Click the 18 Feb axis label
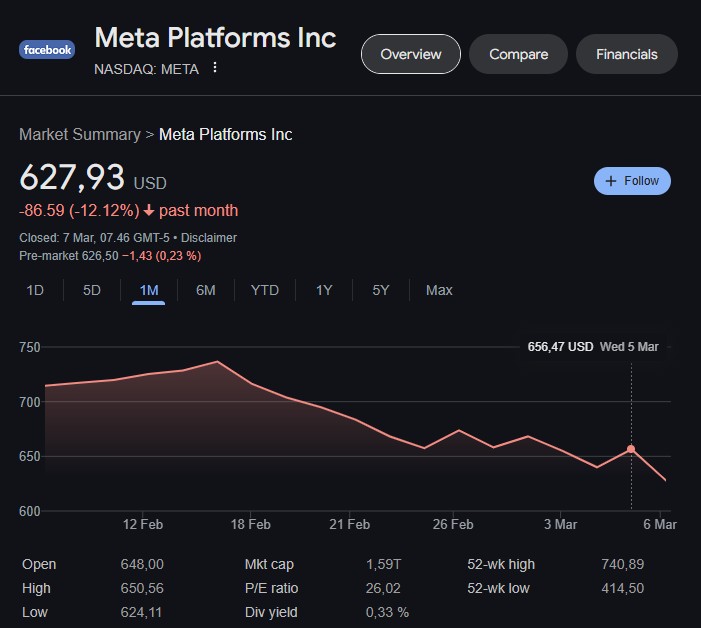 [250, 524]
